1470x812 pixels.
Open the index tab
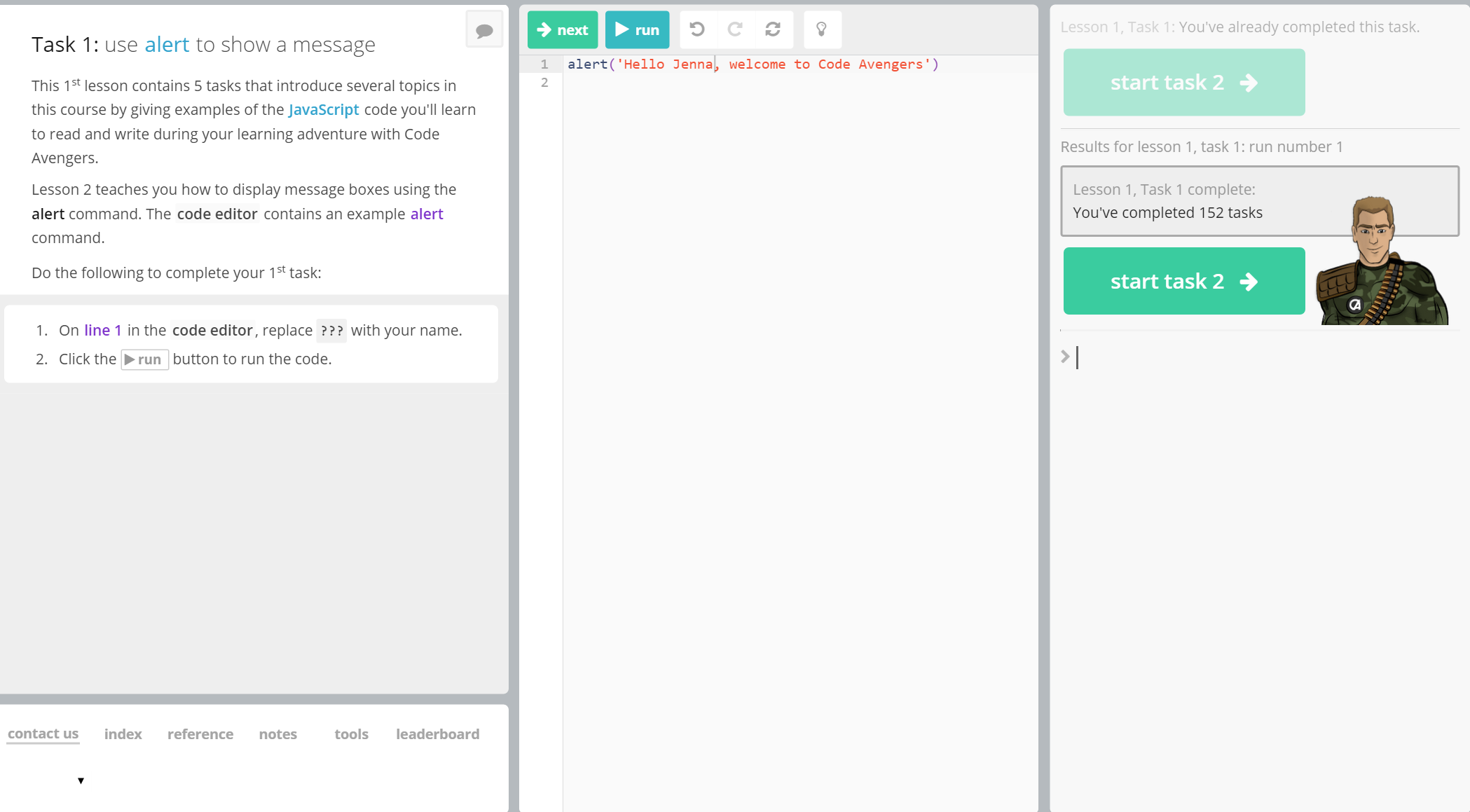click(123, 734)
